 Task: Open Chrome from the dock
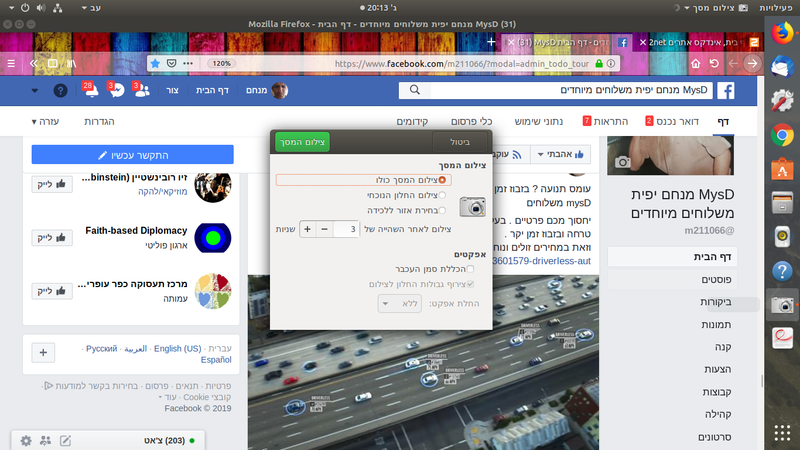[x=782, y=135]
